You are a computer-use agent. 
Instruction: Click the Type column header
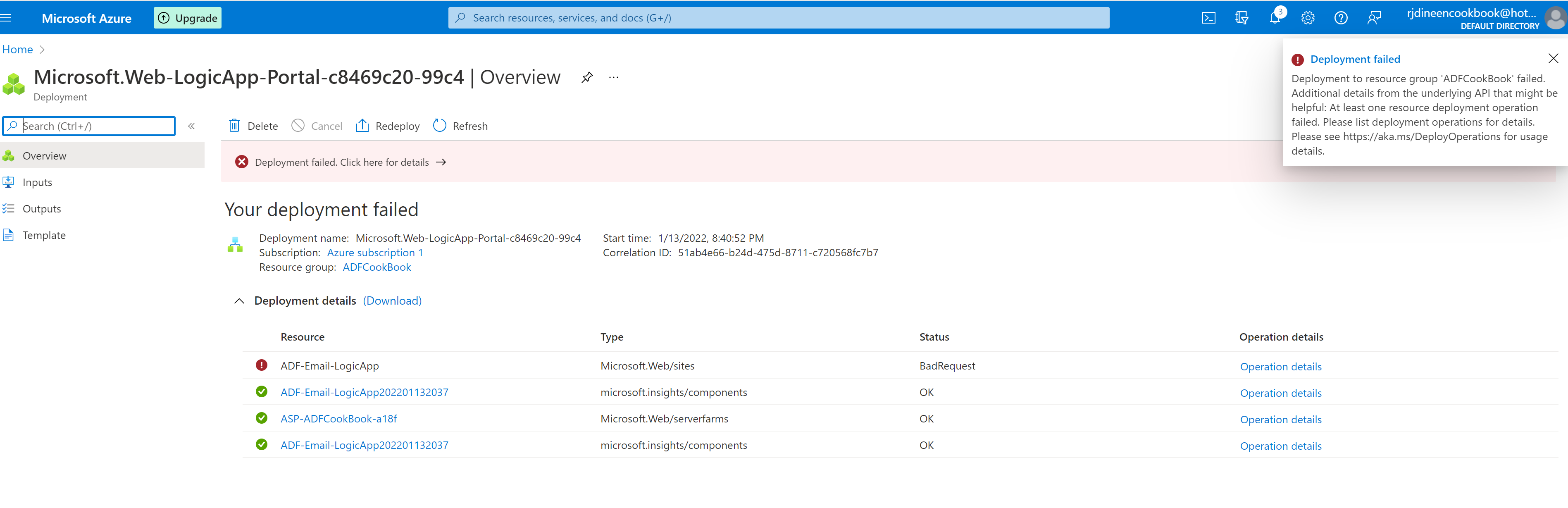point(612,337)
